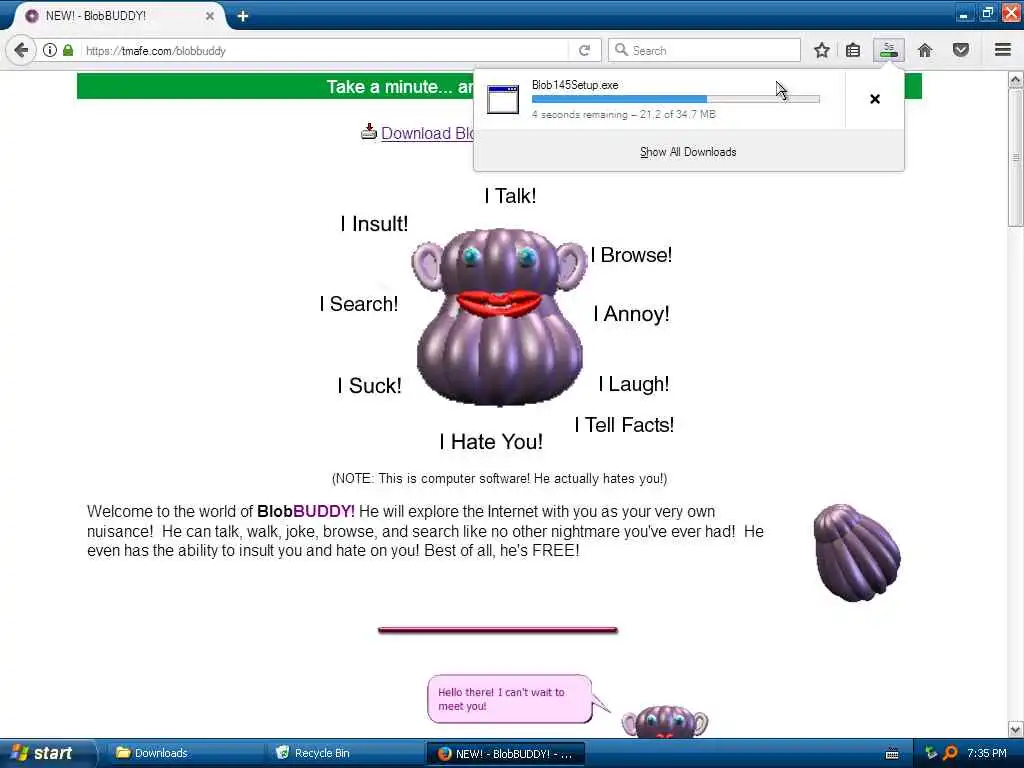The image size is (1024, 768).
Task: Click the download progress bar
Action: (x=675, y=99)
